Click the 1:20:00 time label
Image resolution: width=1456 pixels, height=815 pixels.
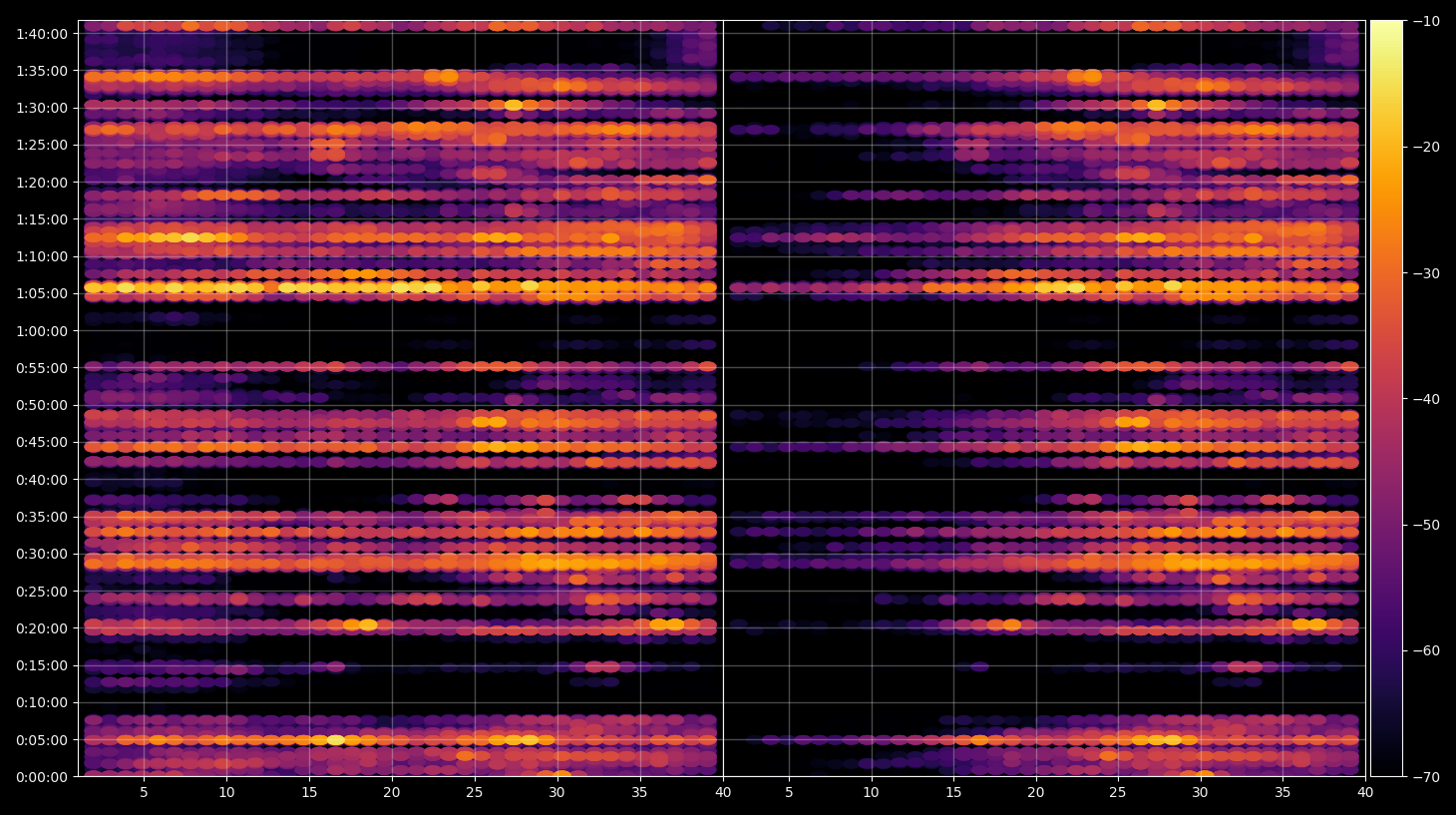[42, 183]
